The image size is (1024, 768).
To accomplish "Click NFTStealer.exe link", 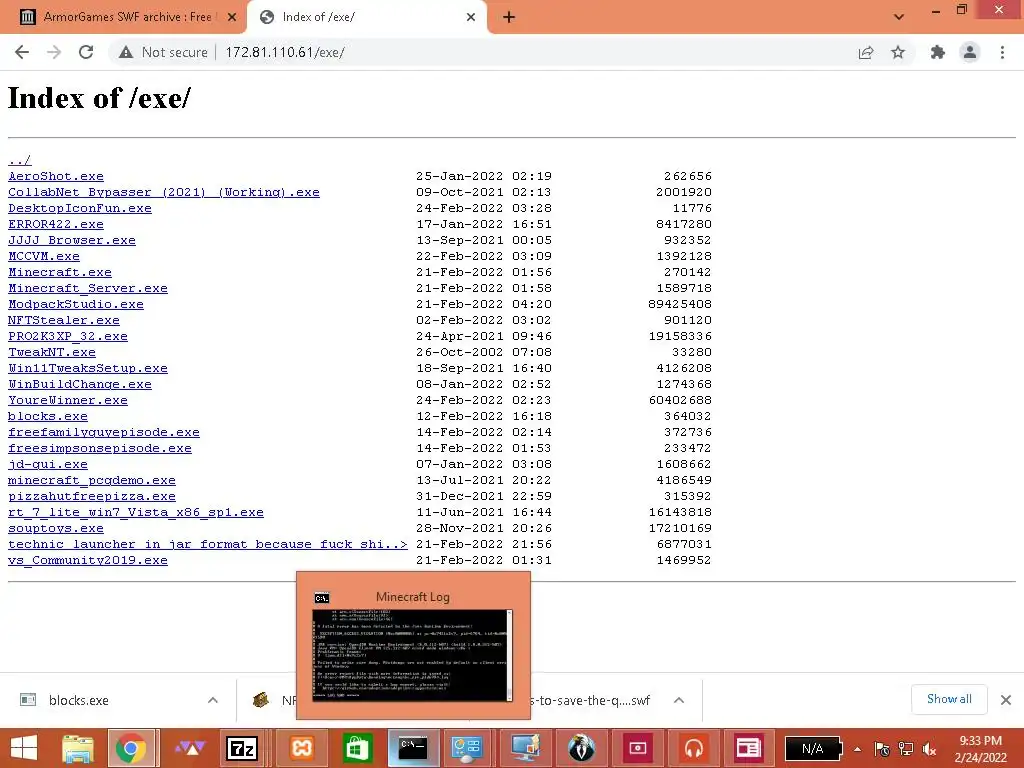I will (64, 320).
